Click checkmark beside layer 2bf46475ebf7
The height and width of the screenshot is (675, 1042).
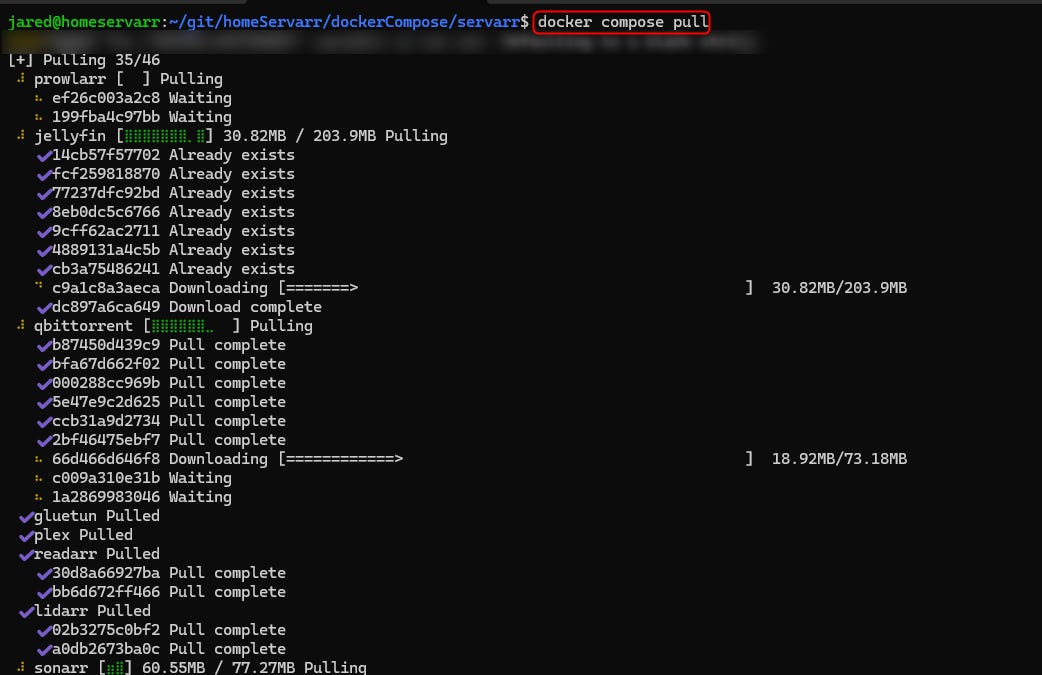pos(44,440)
